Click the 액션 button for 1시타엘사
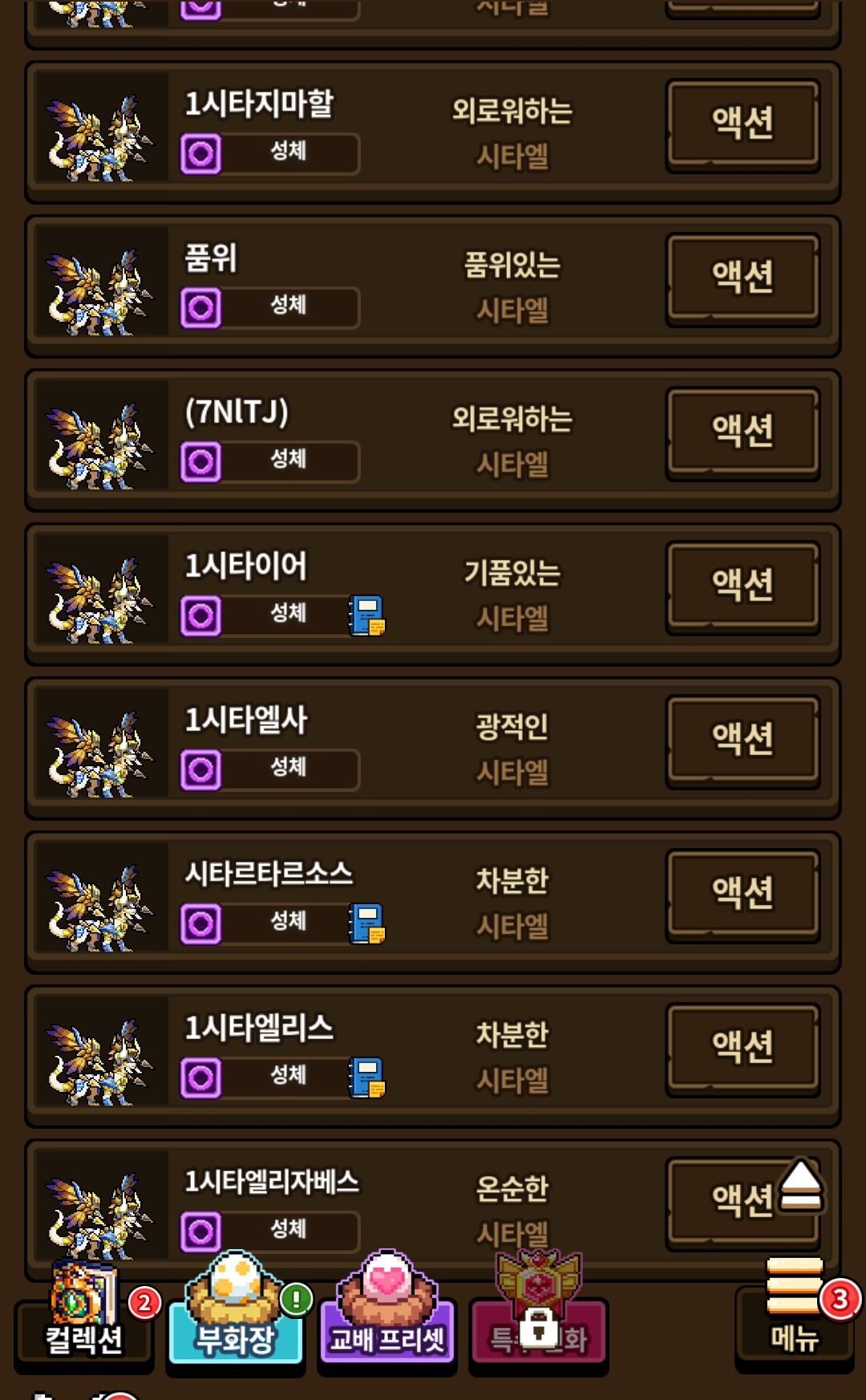The width and height of the screenshot is (866, 1400). (743, 741)
